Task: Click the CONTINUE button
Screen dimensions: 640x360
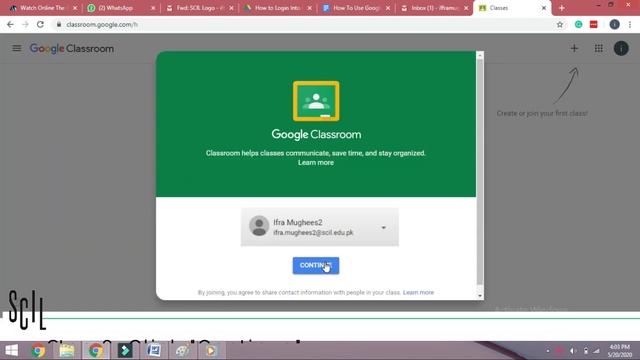Action: pyautogui.click(x=316, y=266)
